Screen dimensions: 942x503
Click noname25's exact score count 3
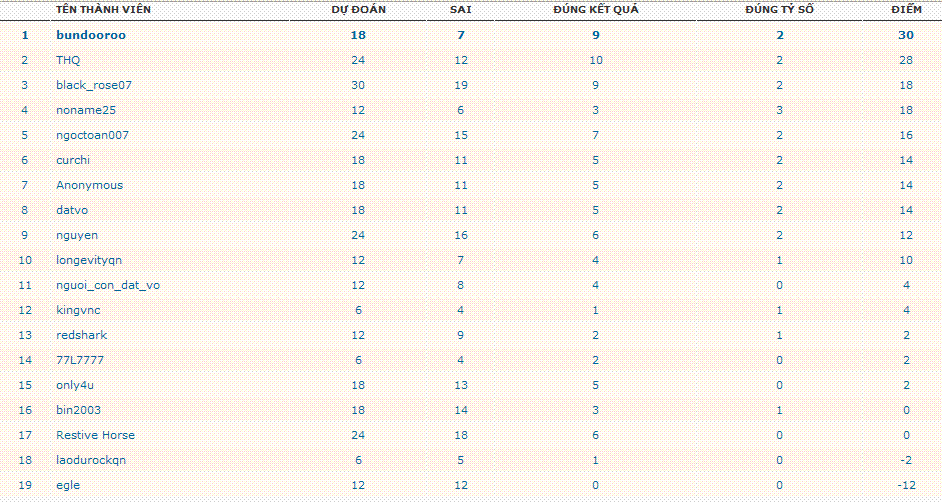point(780,110)
